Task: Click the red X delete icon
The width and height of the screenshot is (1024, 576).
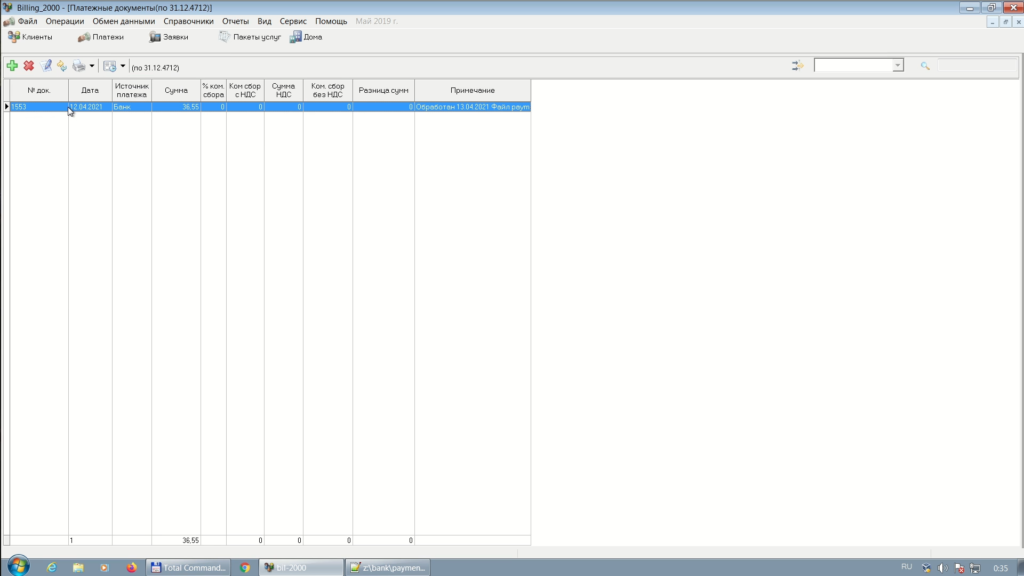Action: [x=29, y=66]
